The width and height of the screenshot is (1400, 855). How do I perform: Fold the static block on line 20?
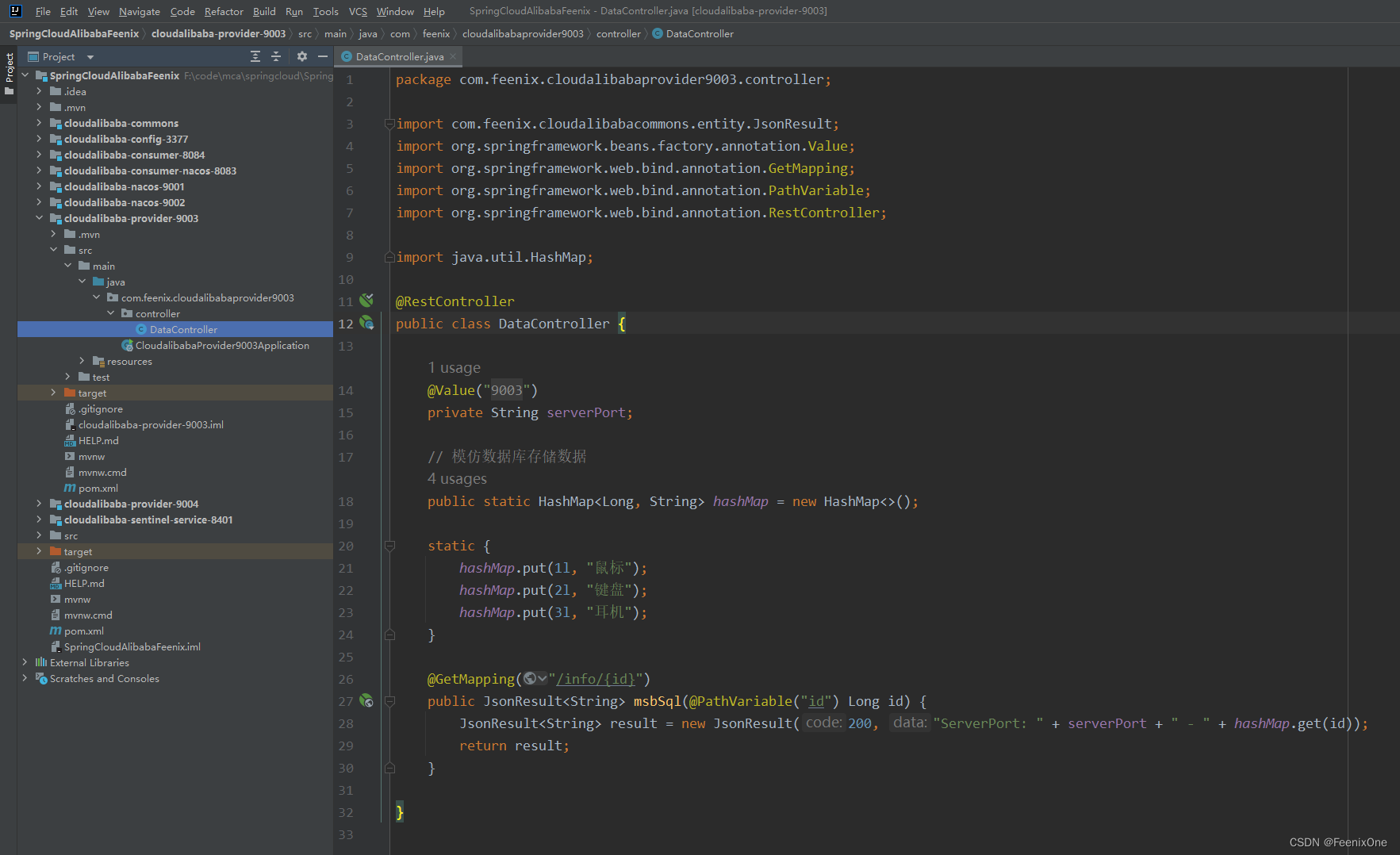pos(389,546)
